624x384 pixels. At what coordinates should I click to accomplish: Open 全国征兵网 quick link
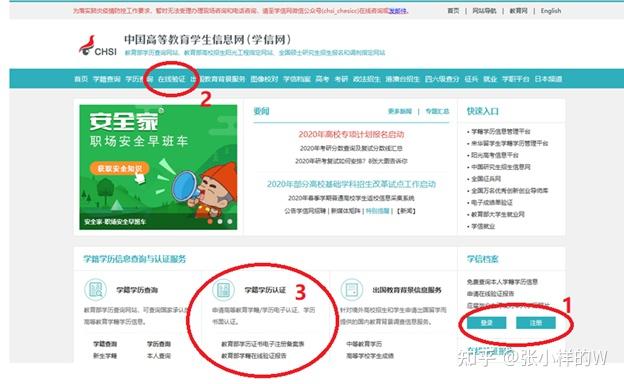(x=486, y=179)
